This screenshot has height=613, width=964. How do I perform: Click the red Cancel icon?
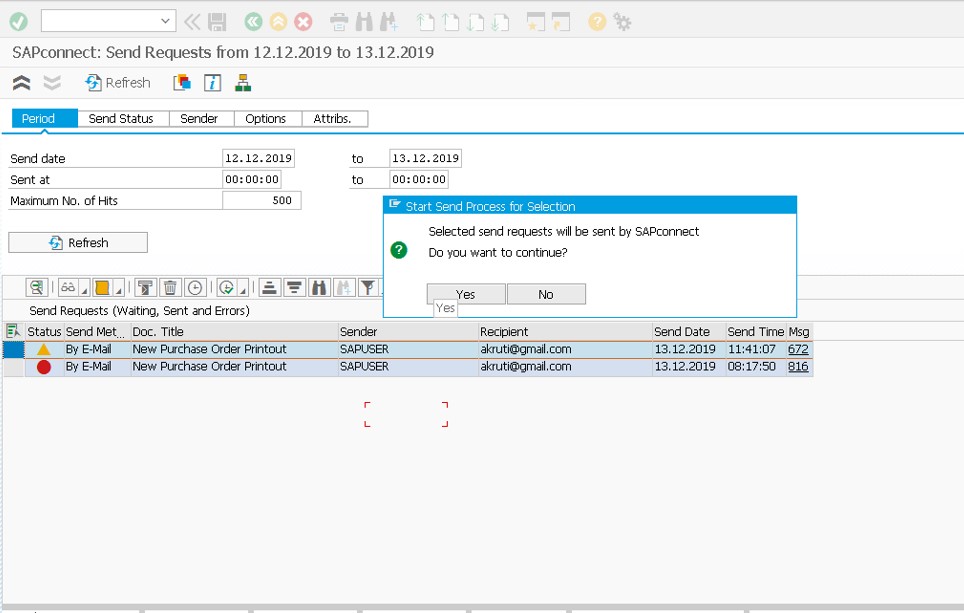[x=303, y=22]
